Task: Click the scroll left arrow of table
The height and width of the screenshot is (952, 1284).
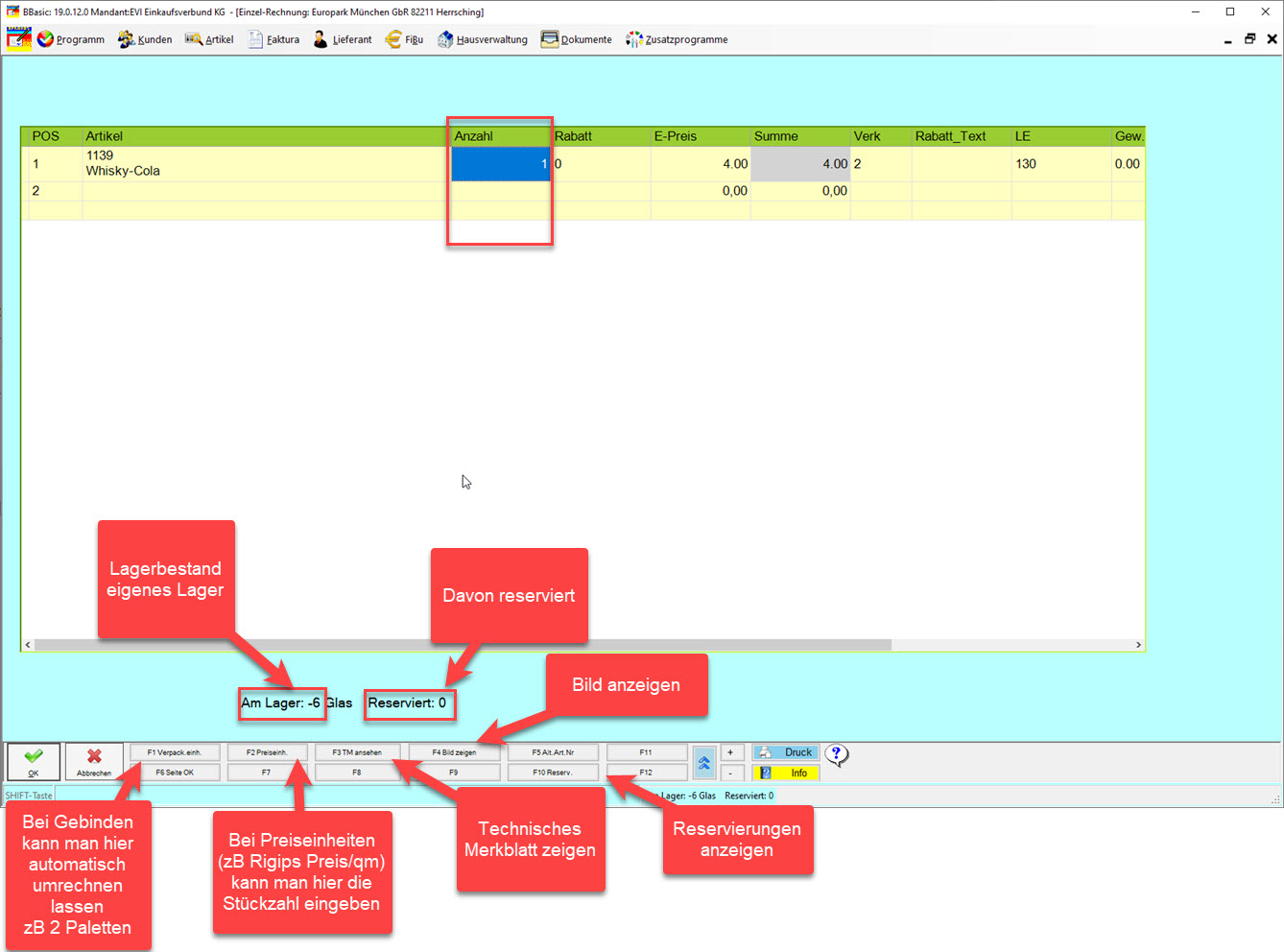Action: (x=28, y=645)
